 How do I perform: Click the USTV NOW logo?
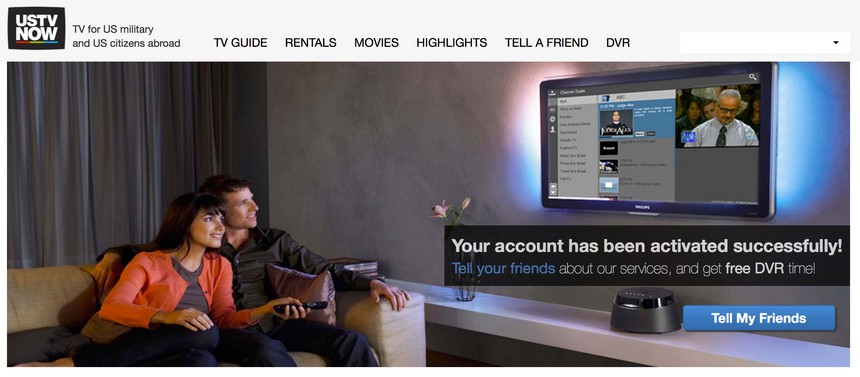pos(36,28)
